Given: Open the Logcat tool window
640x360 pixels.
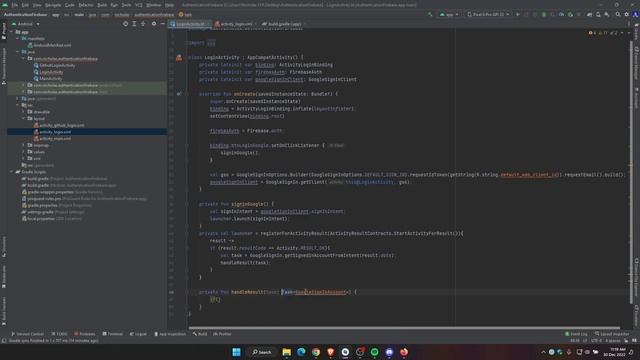Looking at the screenshot, I should [138, 334].
